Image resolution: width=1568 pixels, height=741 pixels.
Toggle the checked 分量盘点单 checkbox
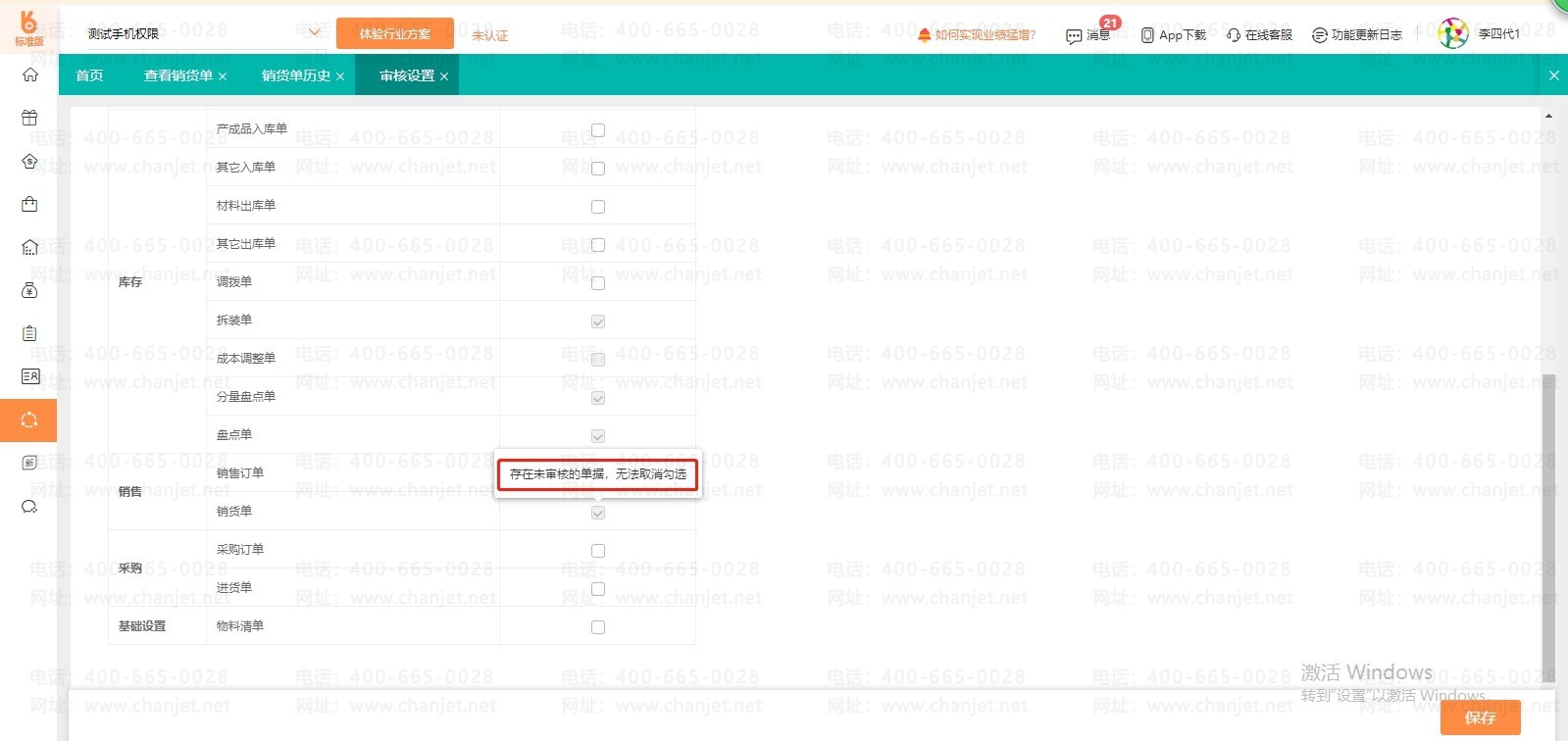(x=598, y=398)
